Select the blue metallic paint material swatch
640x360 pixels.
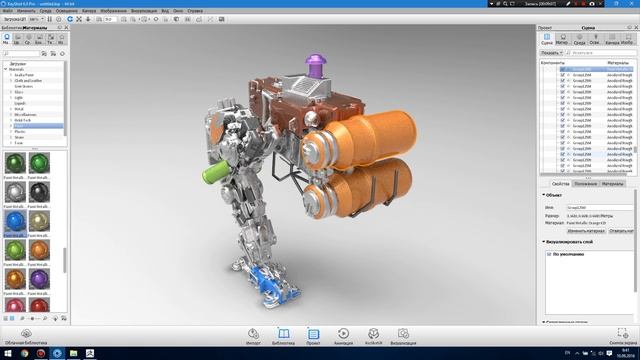point(15,221)
